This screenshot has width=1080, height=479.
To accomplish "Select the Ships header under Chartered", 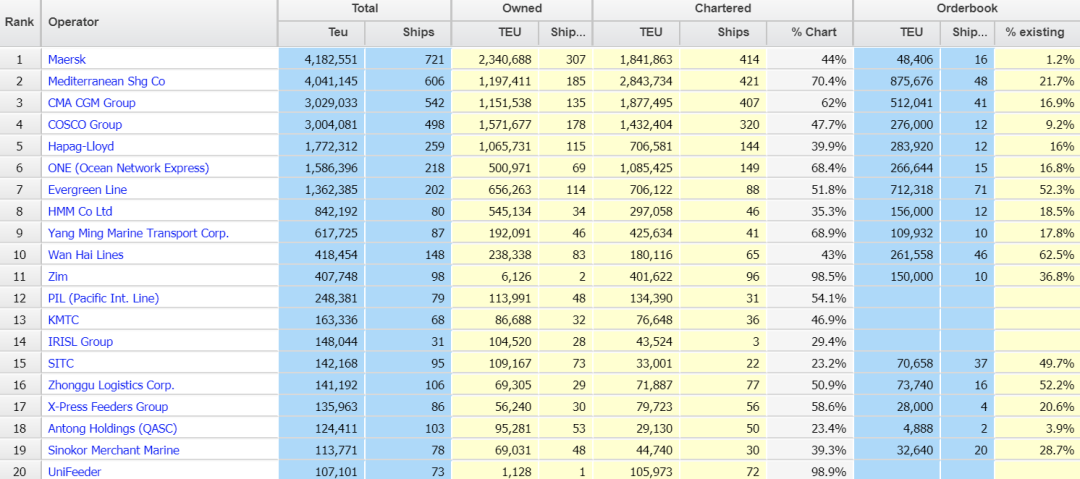I will (732, 32).
